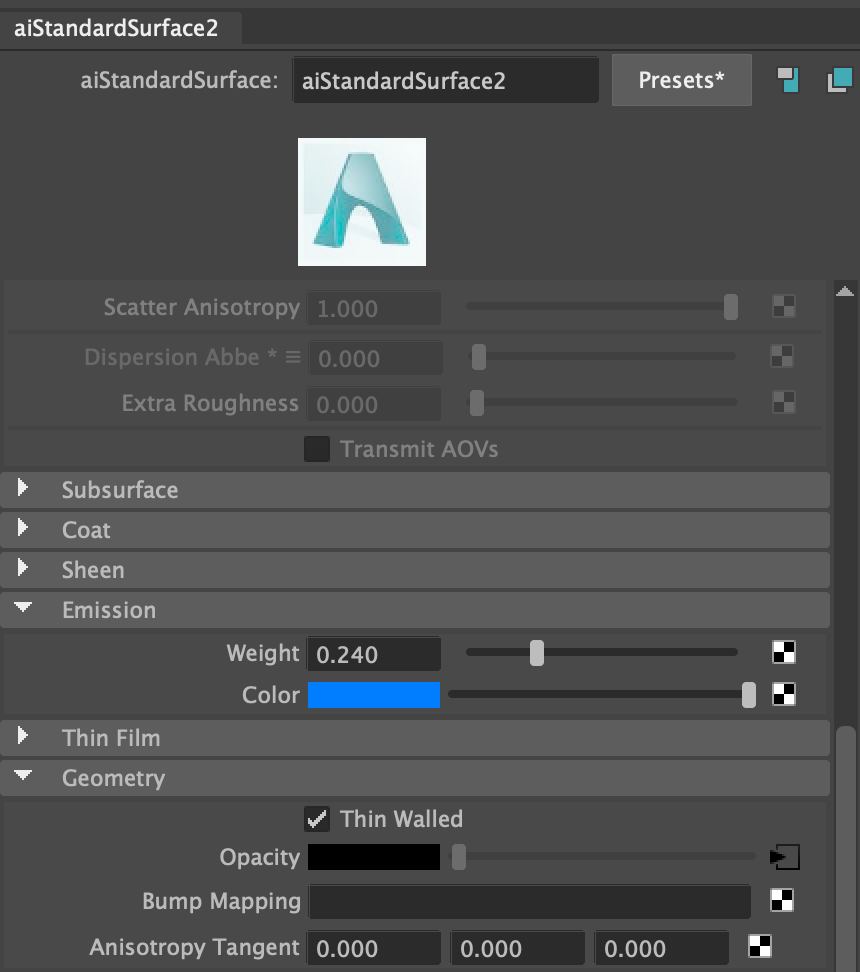Click the third Anisotropy Tangent value field
860x972 pixels.
662,948
